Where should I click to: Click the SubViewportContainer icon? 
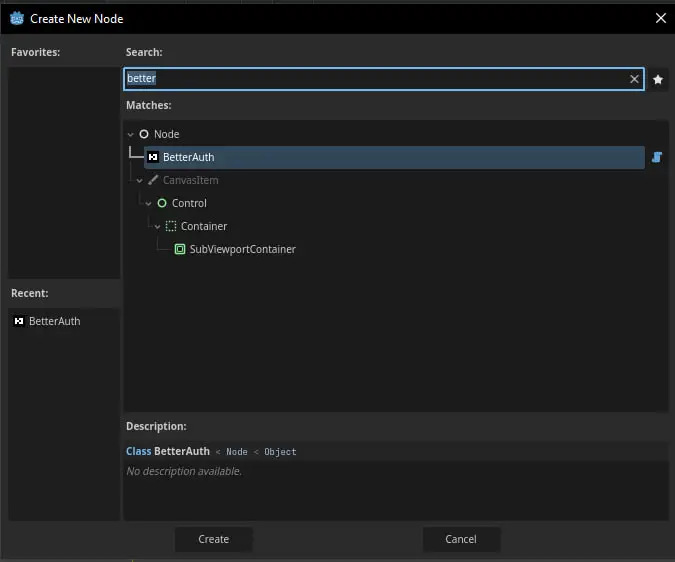click(x=180, y=249)
